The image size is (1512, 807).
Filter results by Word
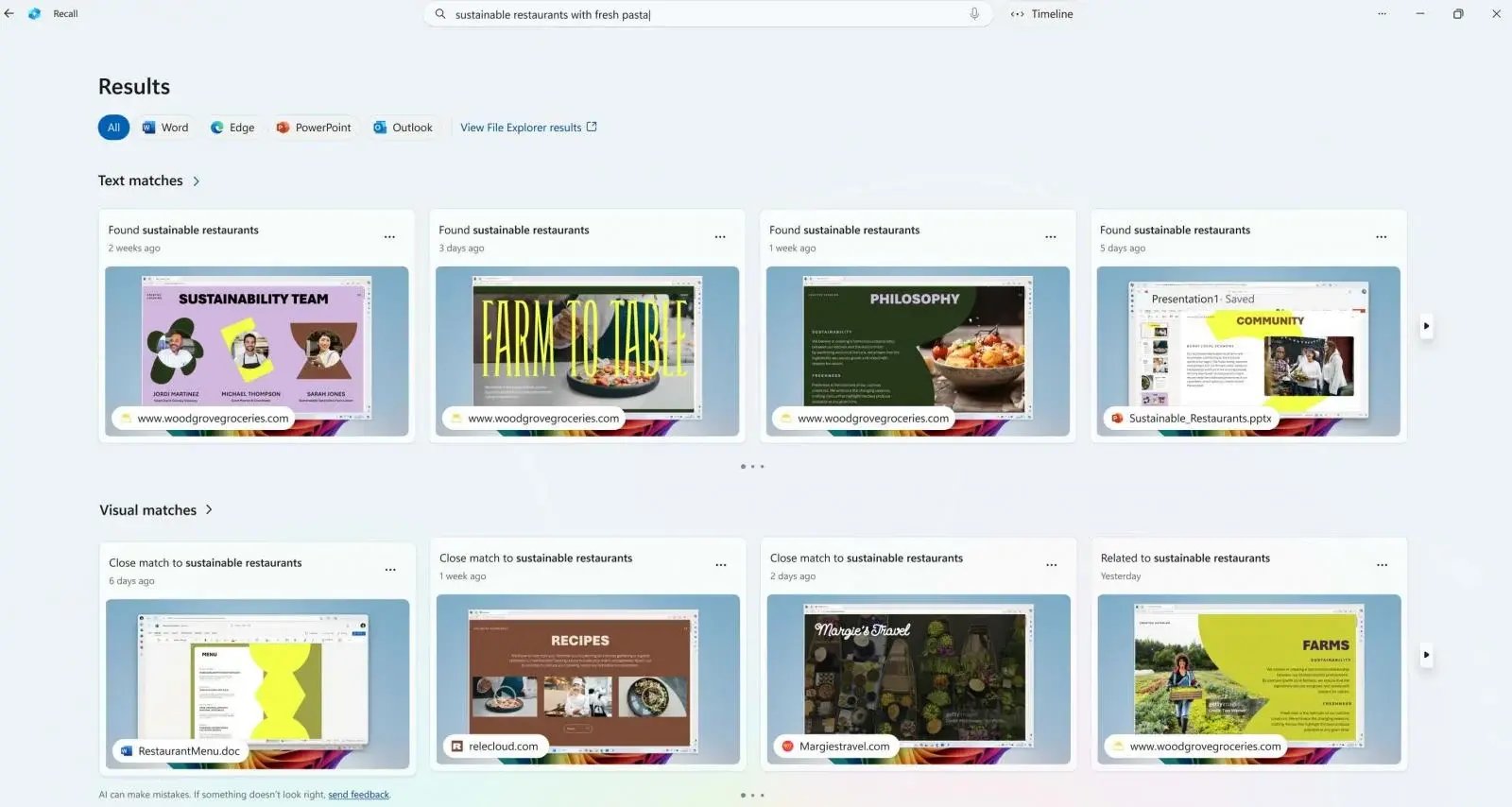(165, 128)
